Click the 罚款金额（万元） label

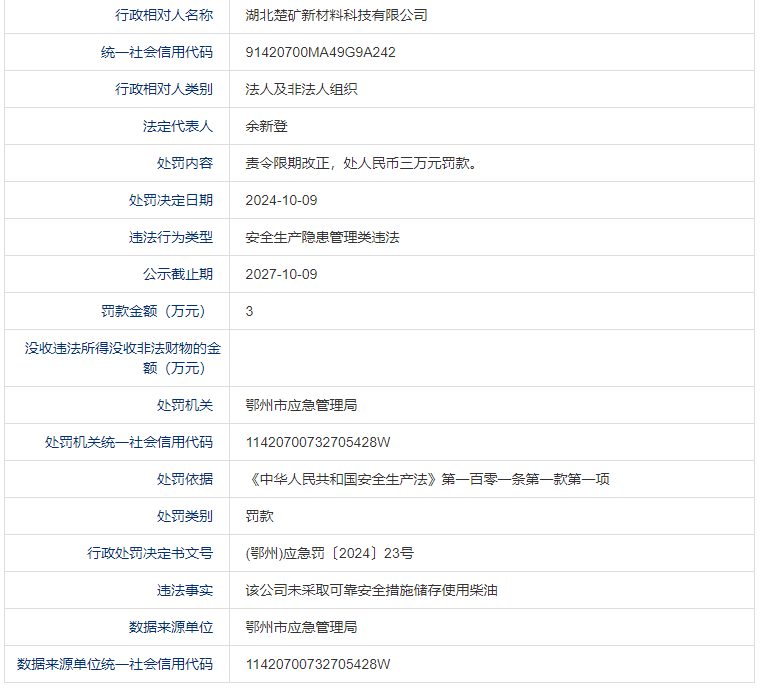coord(153,311)
